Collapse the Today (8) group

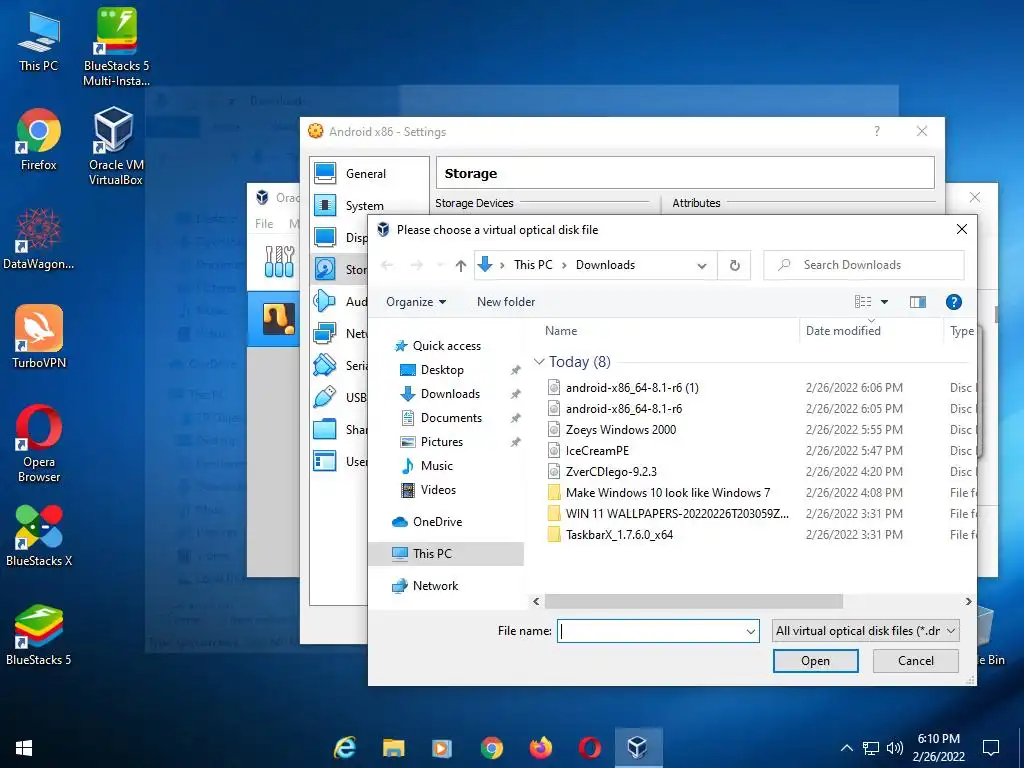pyautogui.click(x=539, y=362)
